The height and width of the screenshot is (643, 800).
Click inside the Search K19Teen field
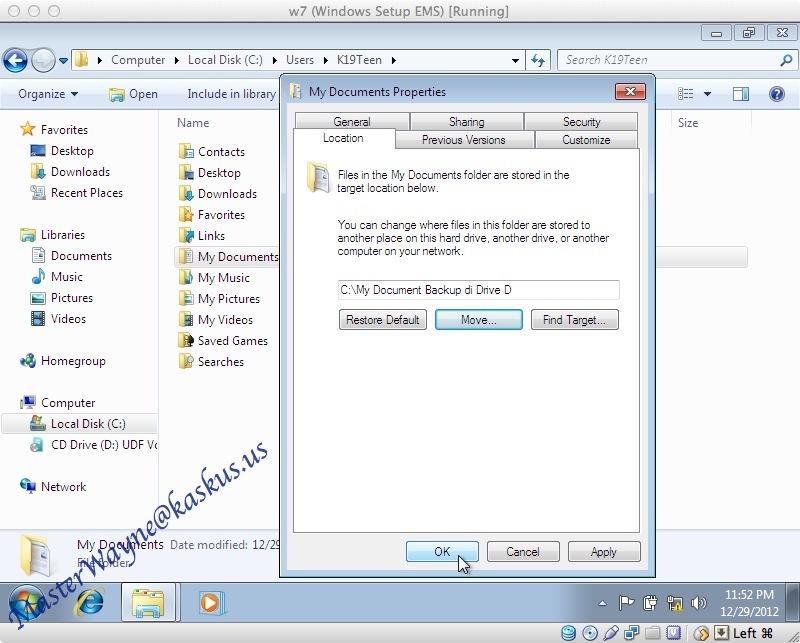pyautogui.click(x=668, y=60)
